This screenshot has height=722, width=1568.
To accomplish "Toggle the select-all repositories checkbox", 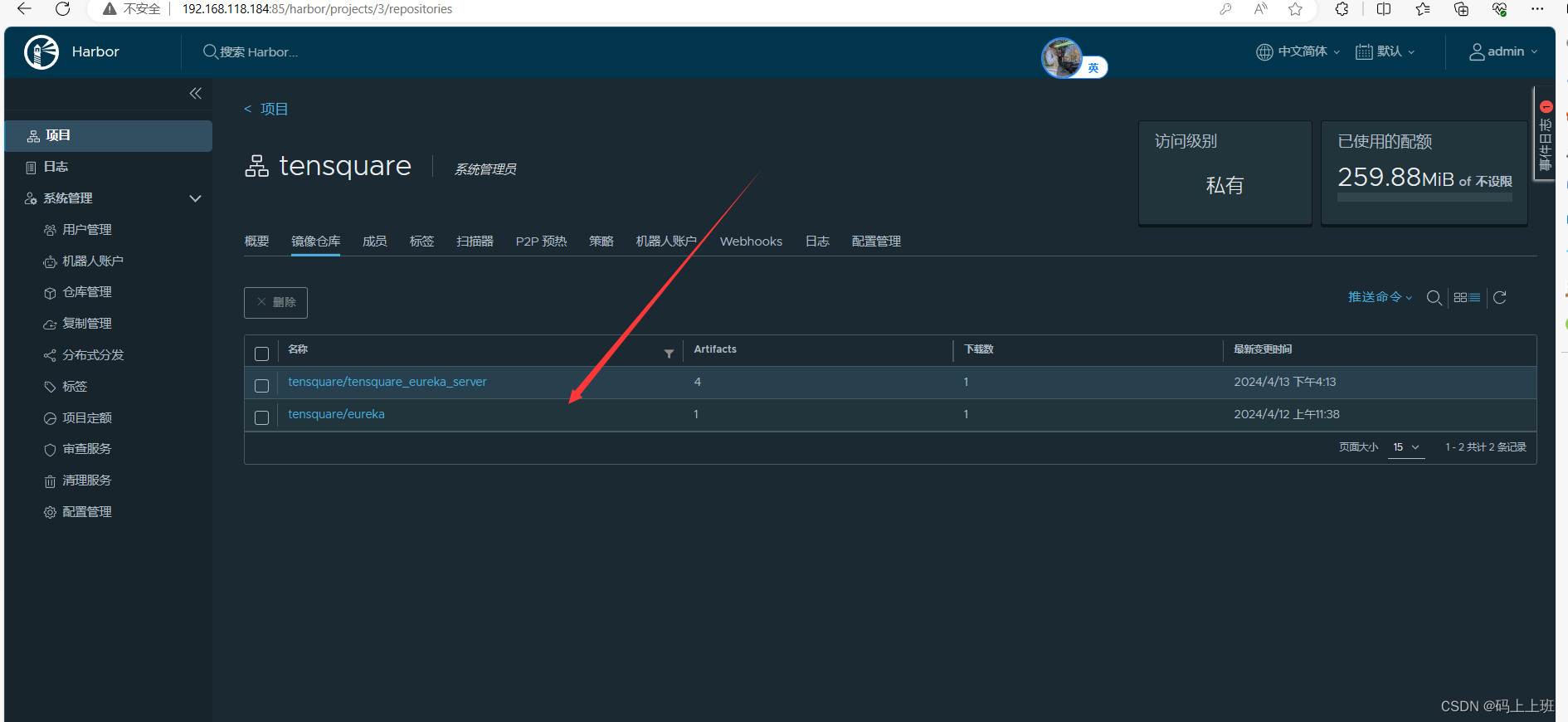I will click(262, 354).
